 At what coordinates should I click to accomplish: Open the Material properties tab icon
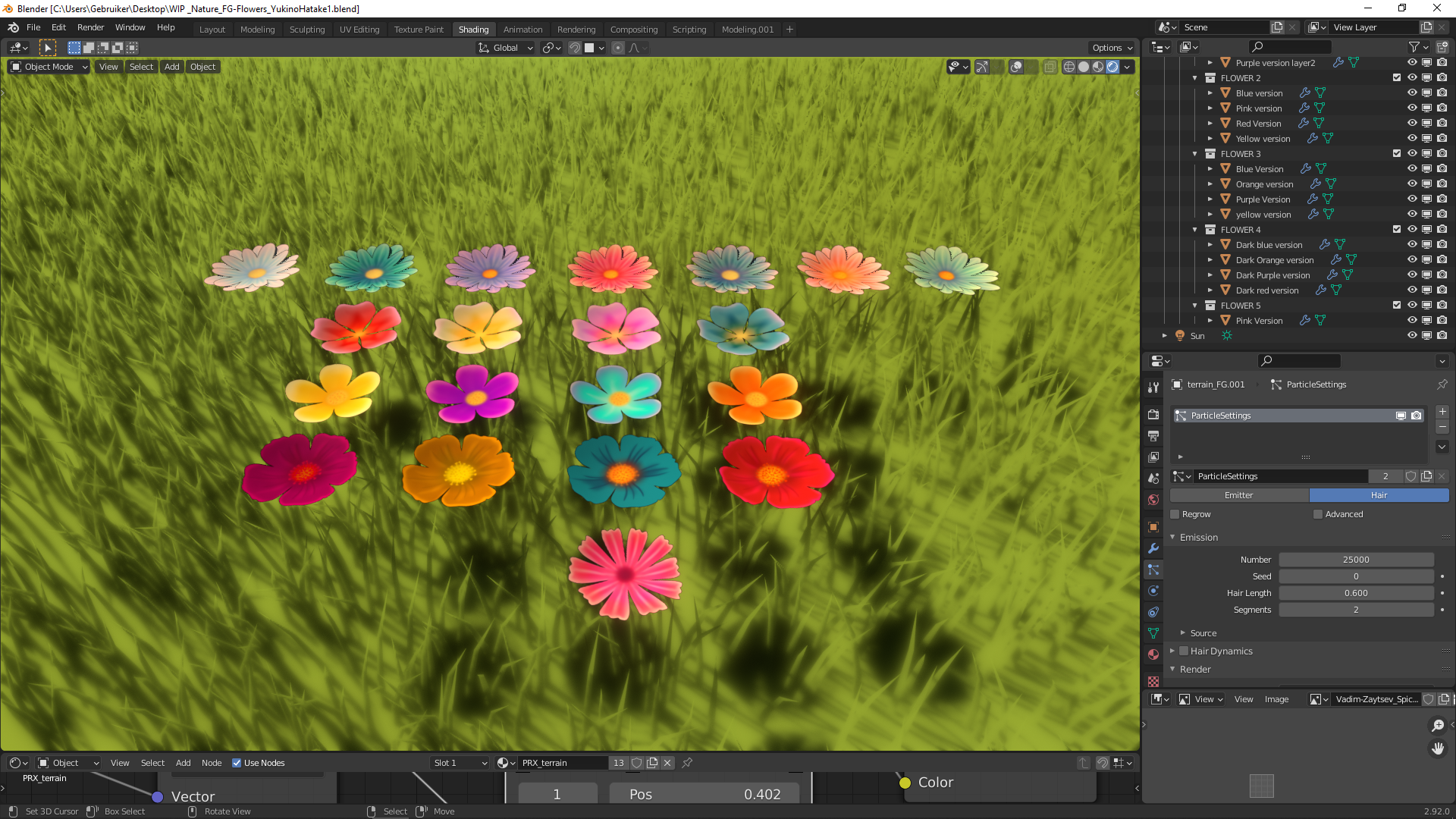coord(1153,654)
